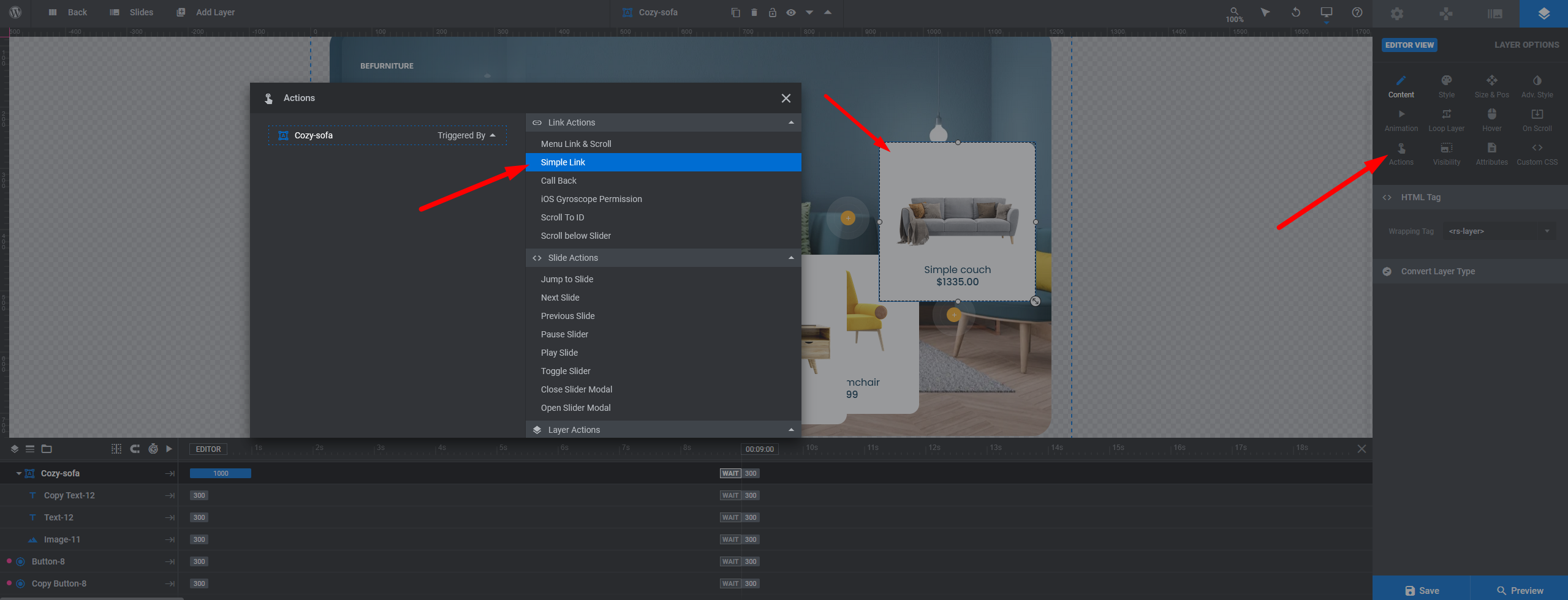Open the Wrapping Tag dropdown
1568x600 pixels.
click(x=1498, y=231)
